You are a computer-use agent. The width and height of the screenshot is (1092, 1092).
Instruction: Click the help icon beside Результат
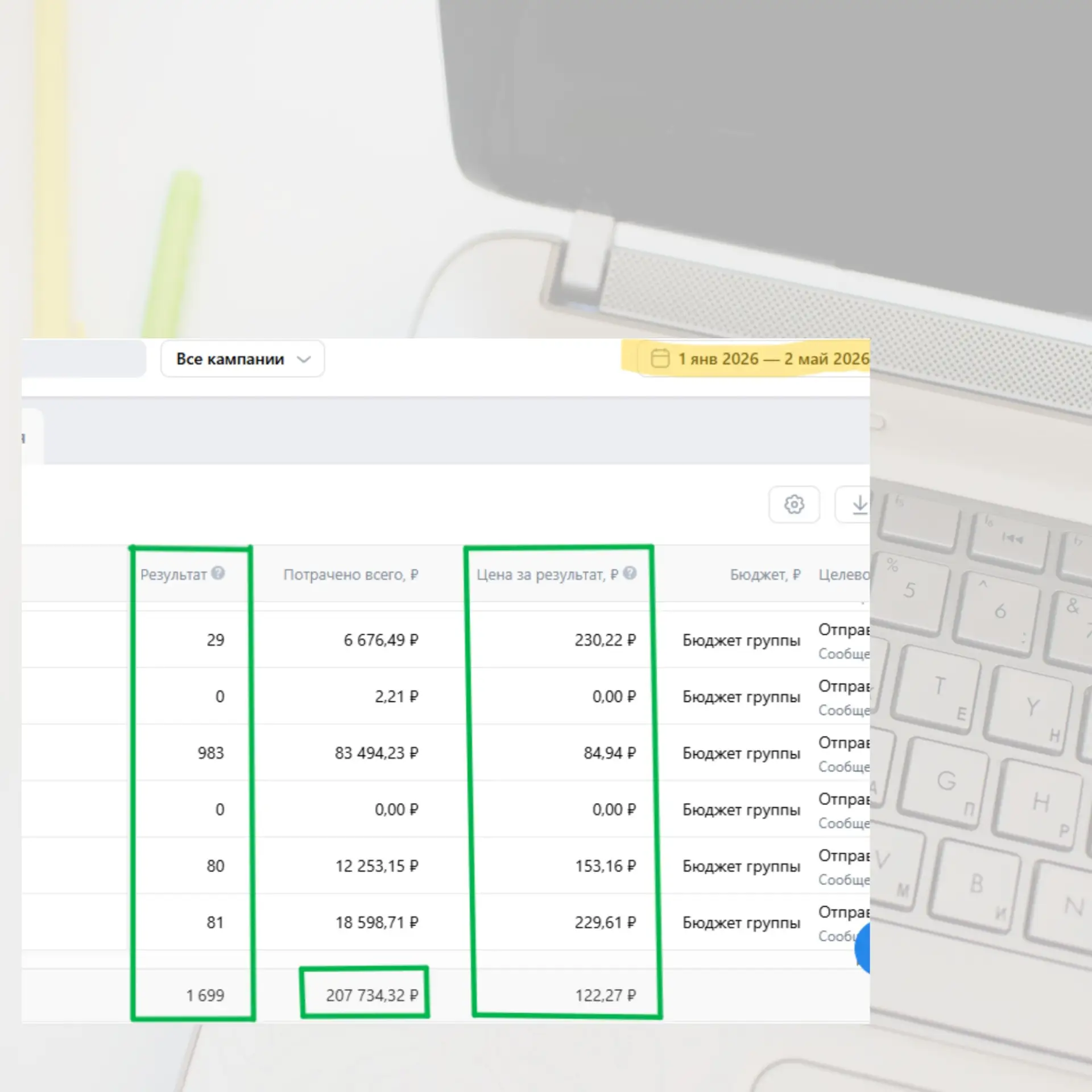click(x=218, y=573)
